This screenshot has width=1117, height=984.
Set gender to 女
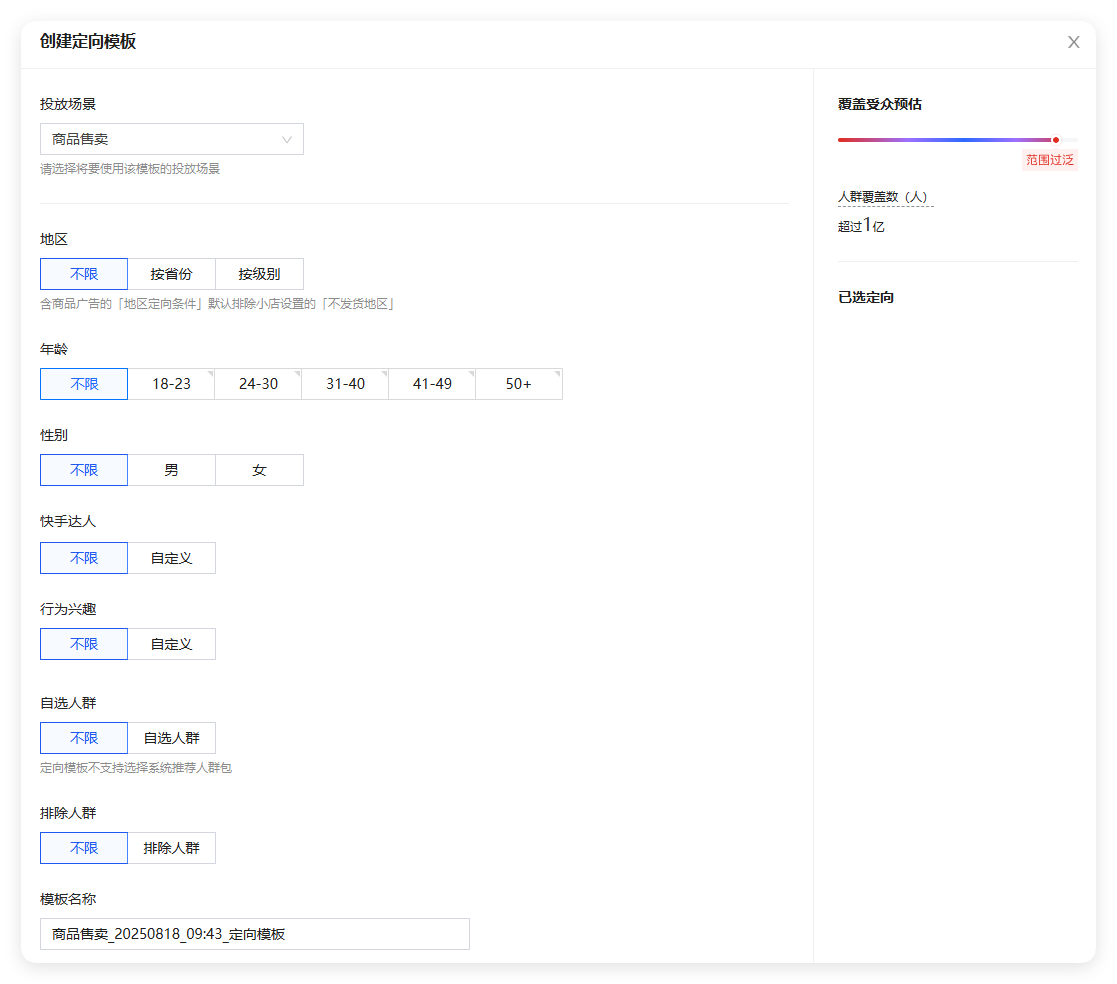tap(259, 469)
